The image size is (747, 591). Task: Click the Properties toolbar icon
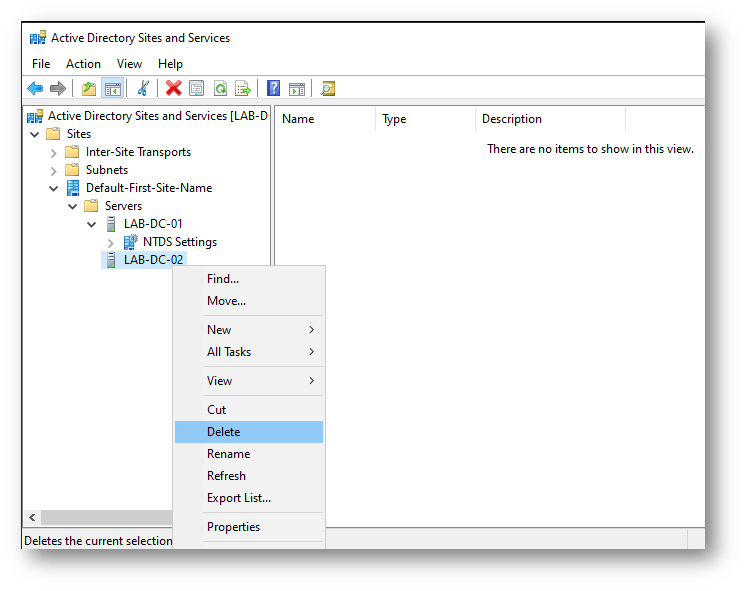coord(196,88)
